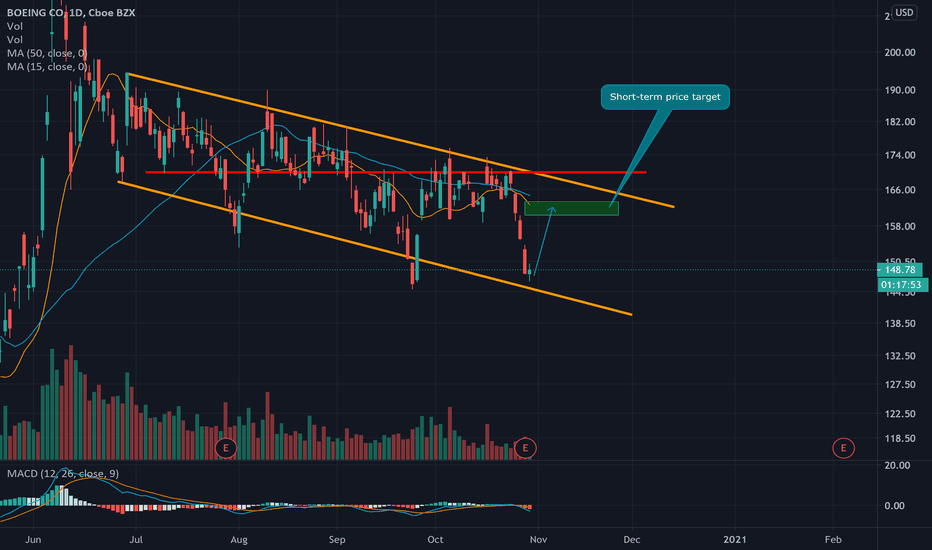
Task: Click the 118.50 price axis label
Action: [x=900, y=439]
